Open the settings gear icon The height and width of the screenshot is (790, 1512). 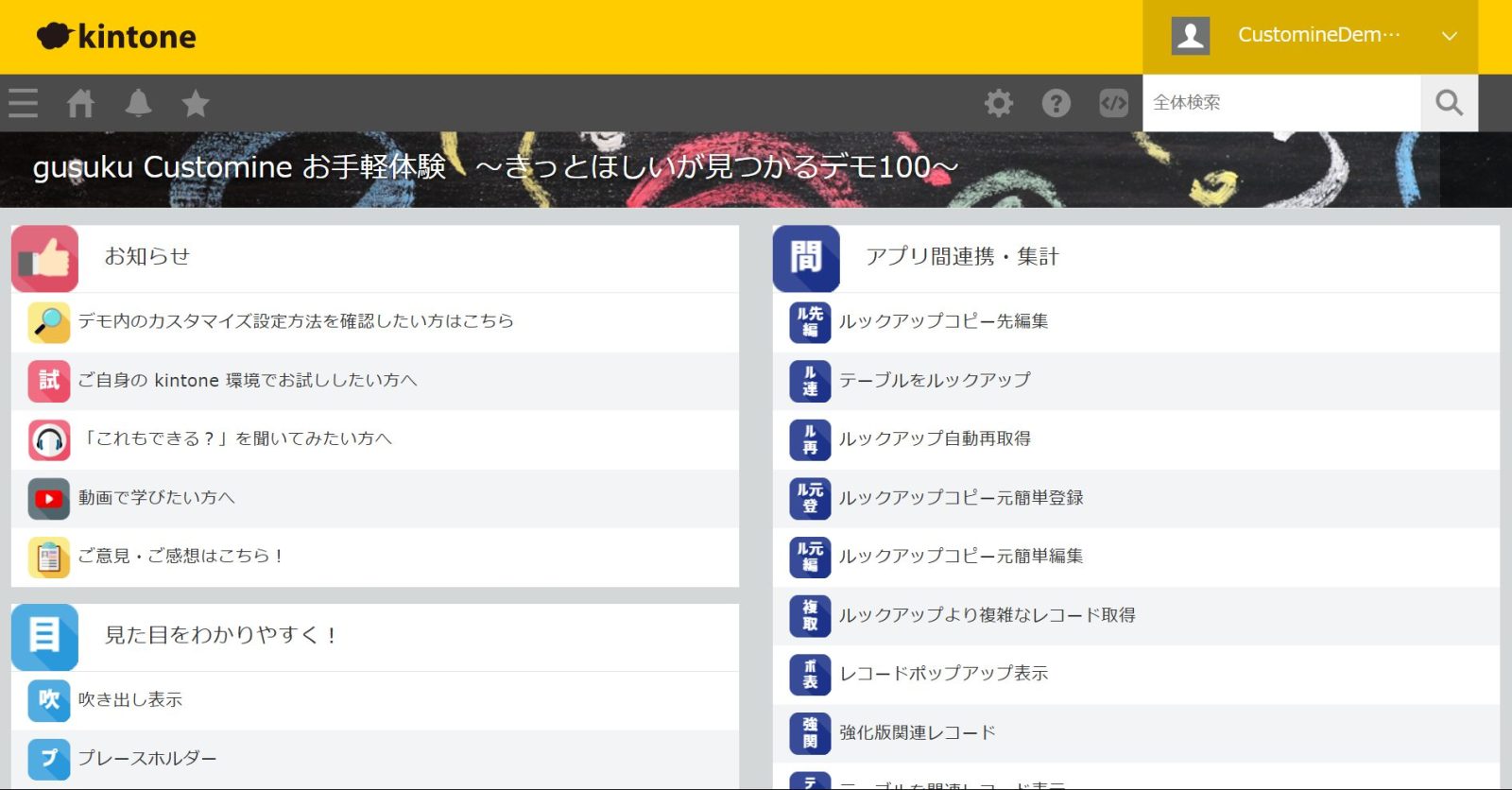point(998,102)
